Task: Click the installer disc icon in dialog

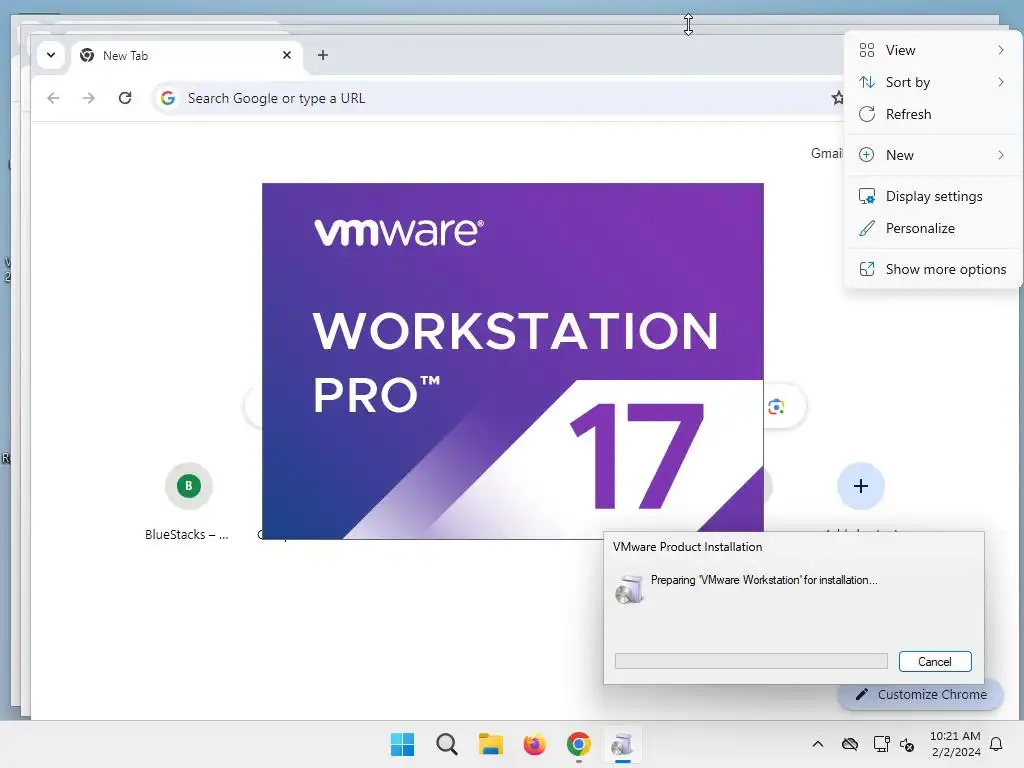Action: click(629, 590)
